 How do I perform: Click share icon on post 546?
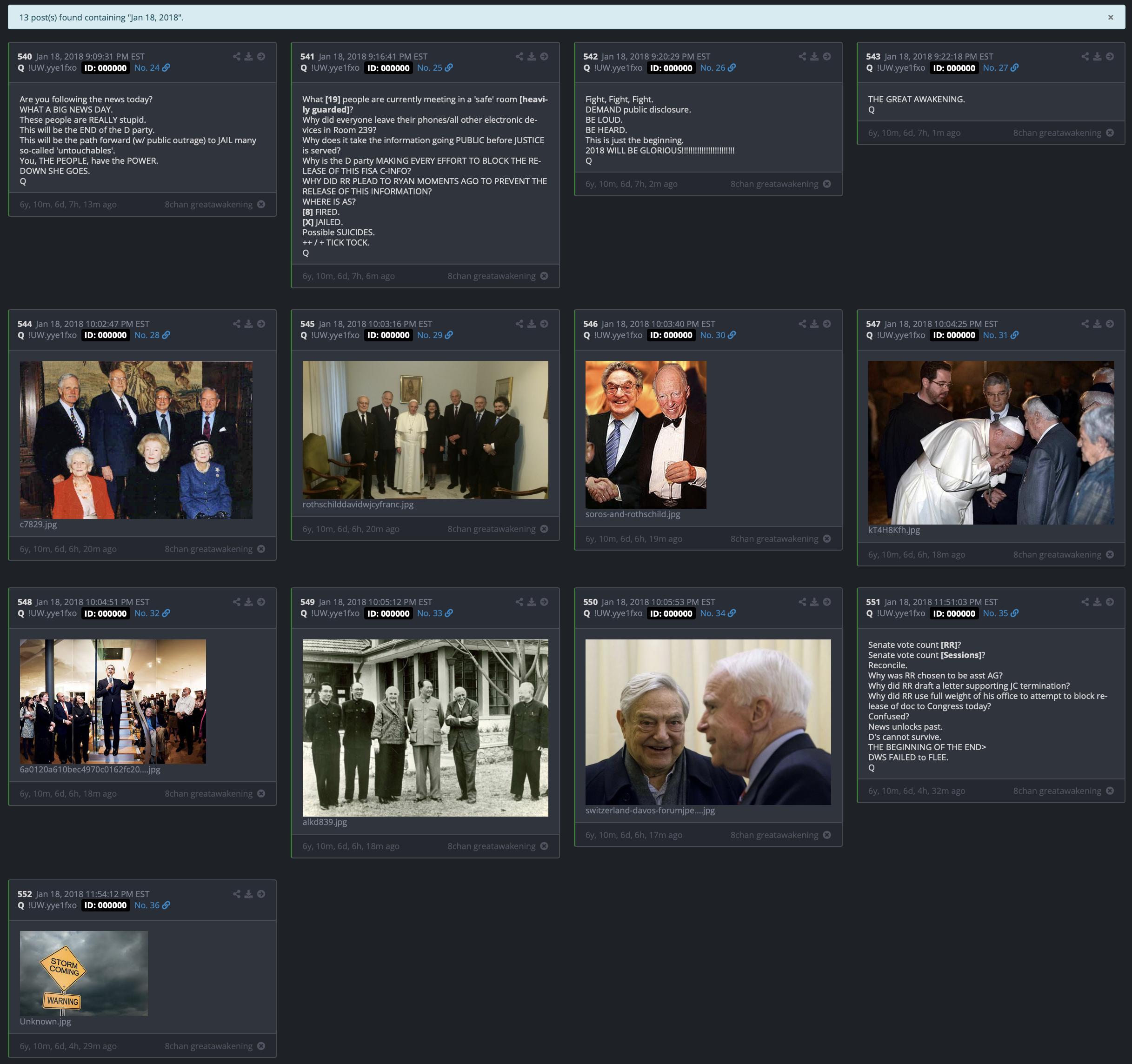click(x=802, y=324)
